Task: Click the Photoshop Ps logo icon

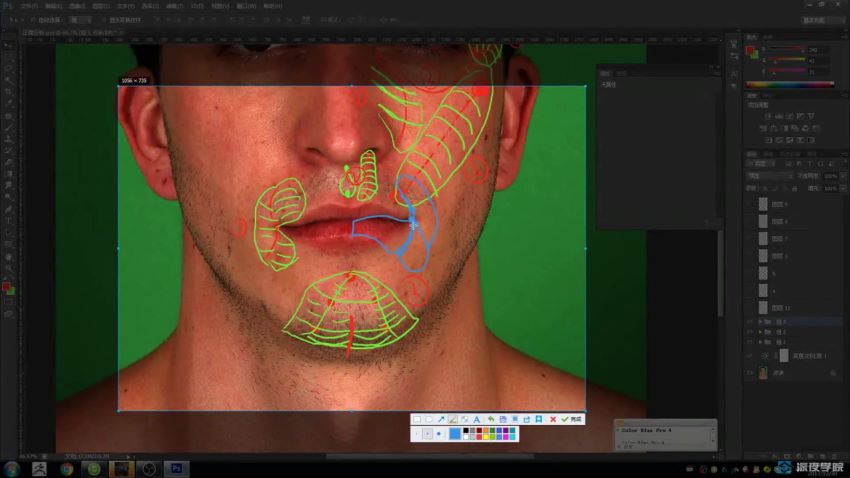Action: point(7,6)
